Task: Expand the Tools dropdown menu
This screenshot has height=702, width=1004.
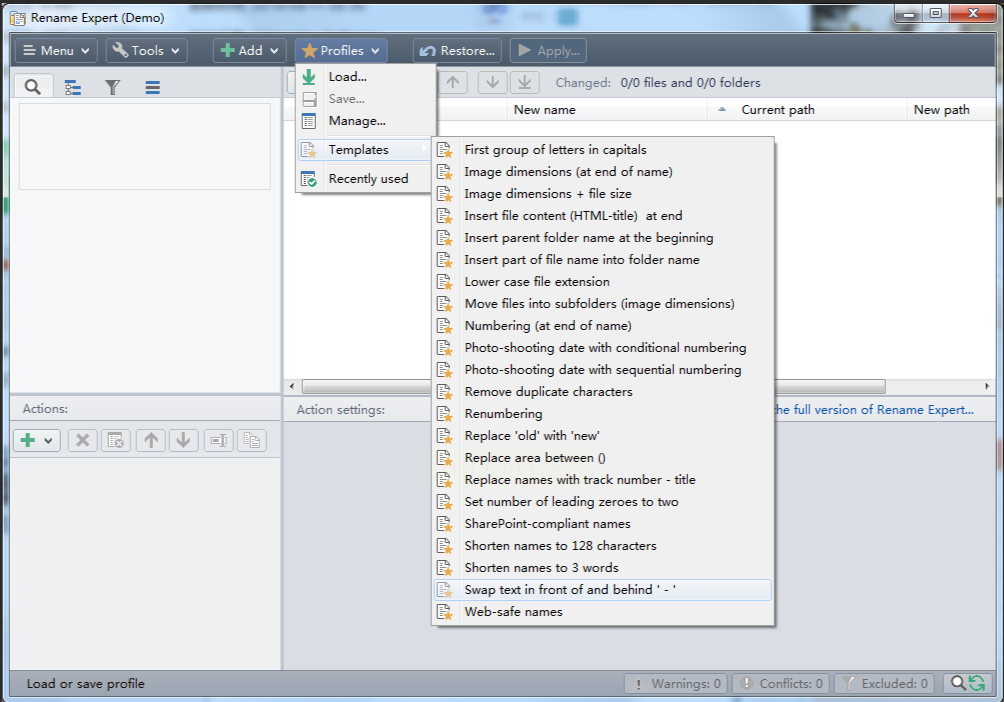Action: tap(146, 51)
